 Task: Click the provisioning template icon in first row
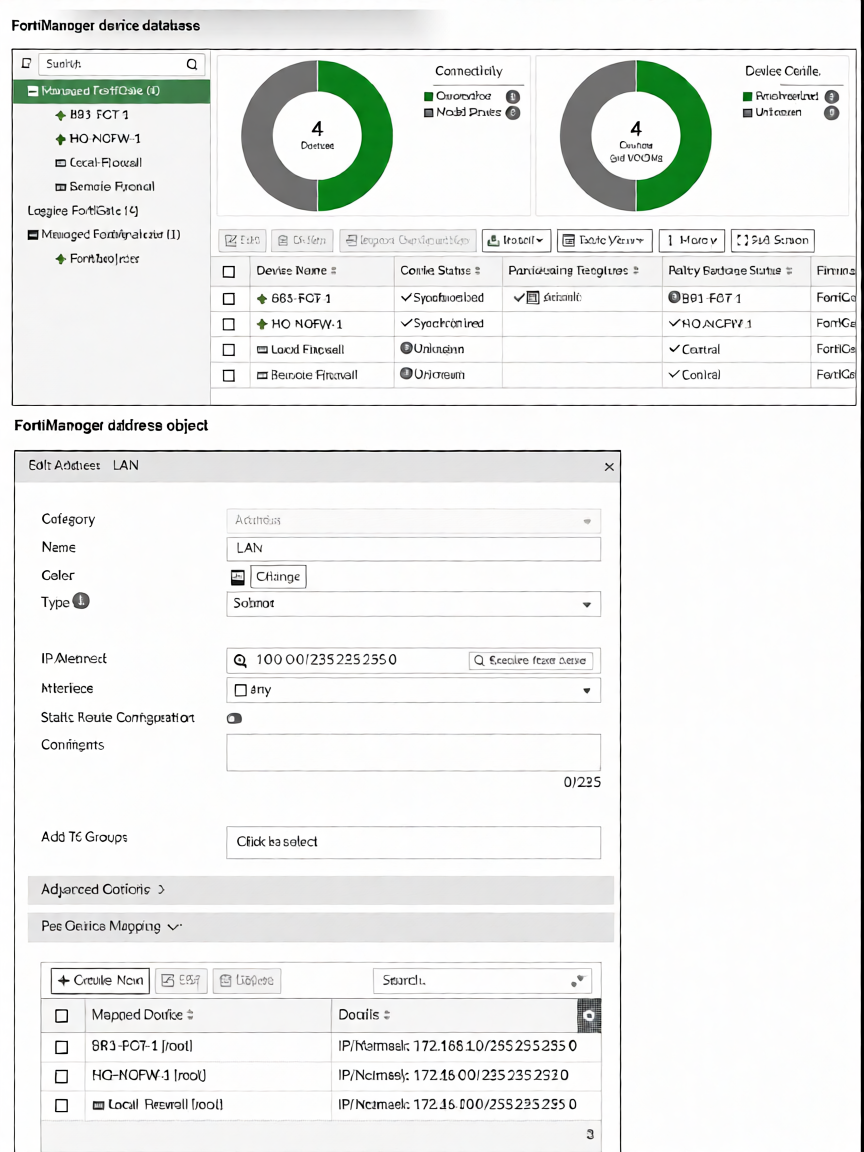pyautogui.click(x=533, y=298)
